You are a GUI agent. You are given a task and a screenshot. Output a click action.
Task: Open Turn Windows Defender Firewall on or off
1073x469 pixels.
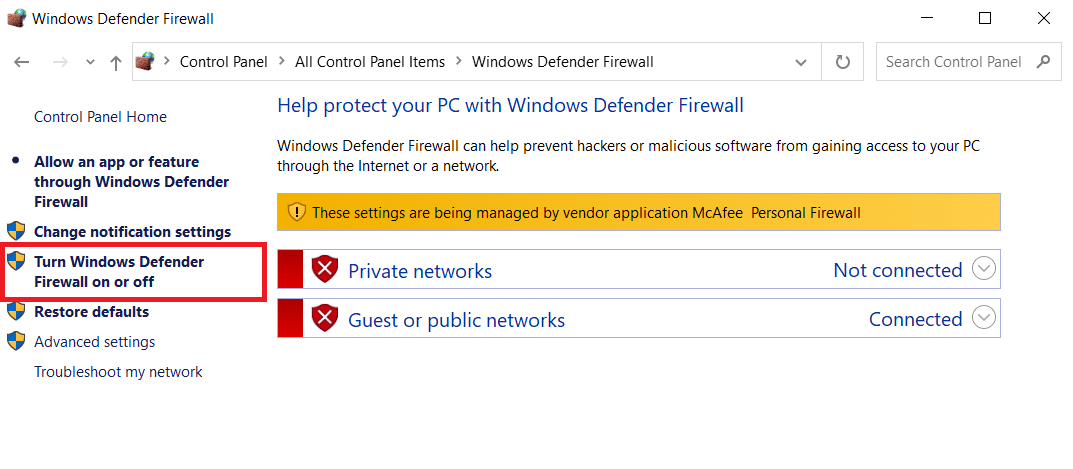coord(118,271)
